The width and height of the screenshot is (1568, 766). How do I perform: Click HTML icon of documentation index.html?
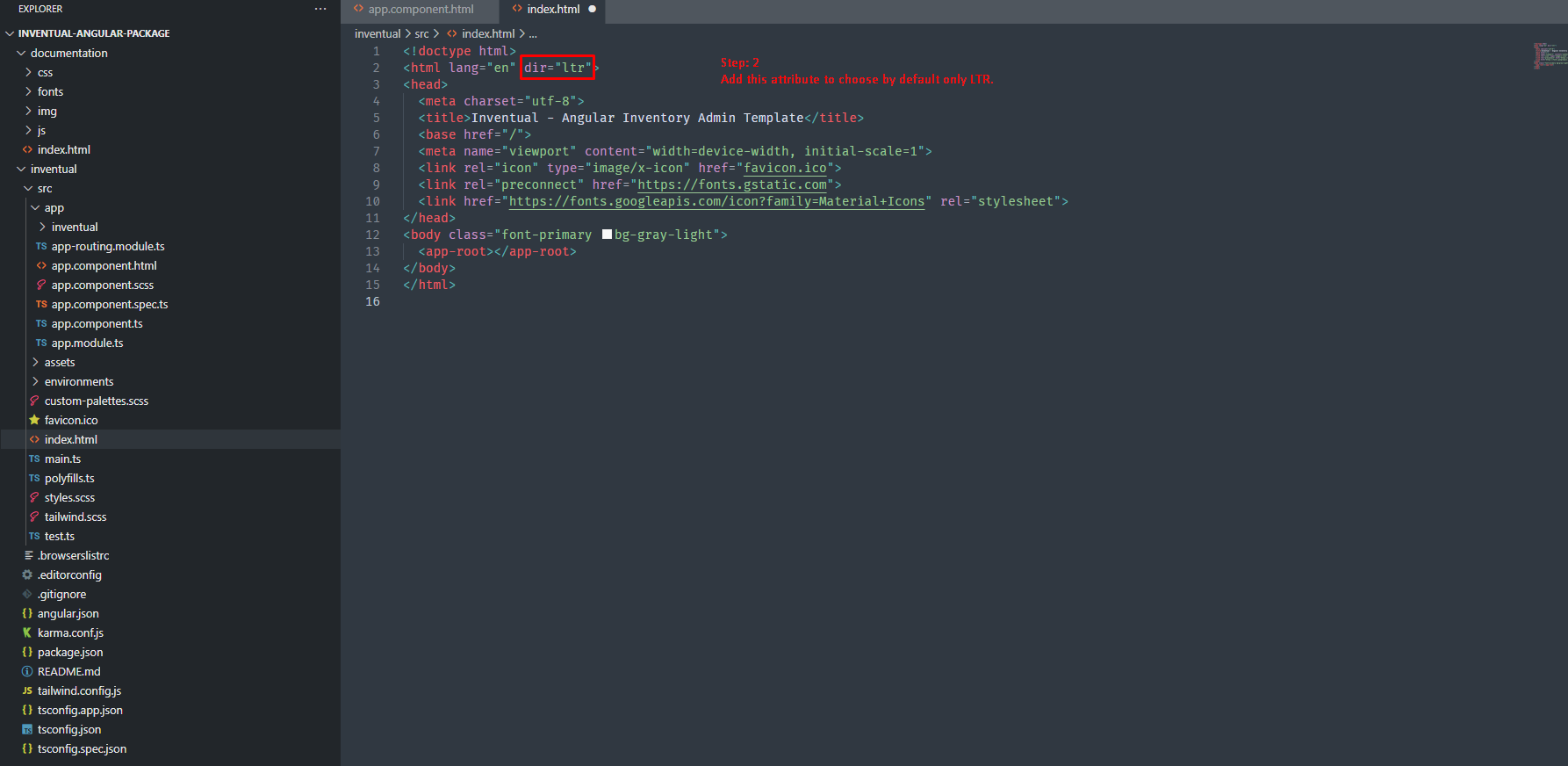point(27,149)
